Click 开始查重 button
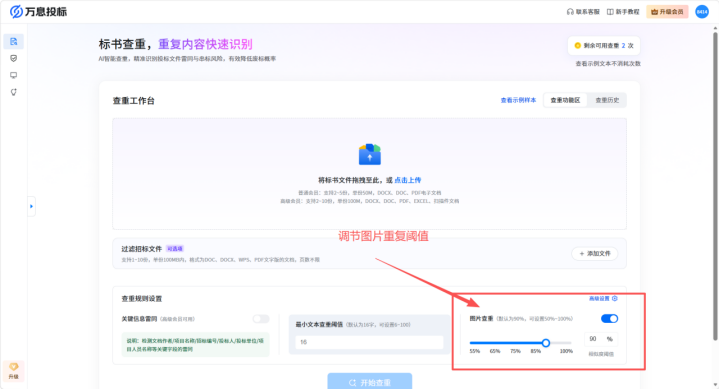 370,382
